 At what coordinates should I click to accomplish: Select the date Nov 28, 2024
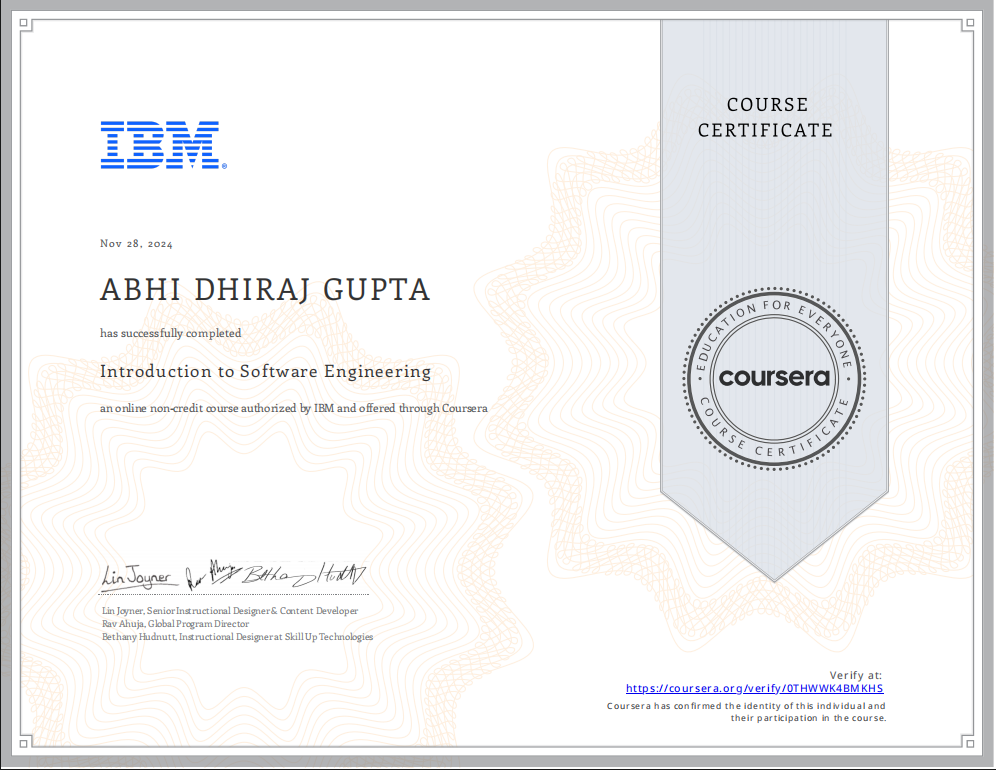[x=136, y=244]
